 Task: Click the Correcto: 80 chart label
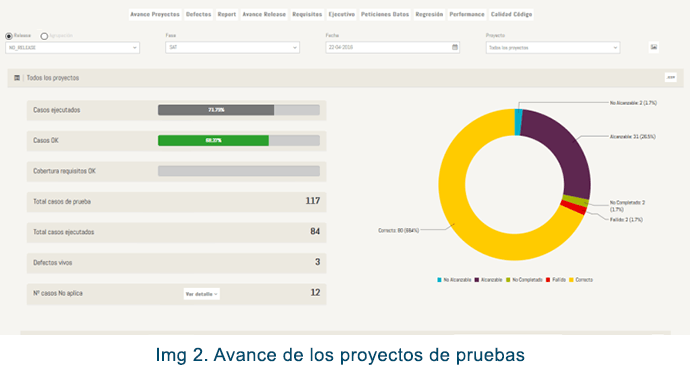[398, 230]
